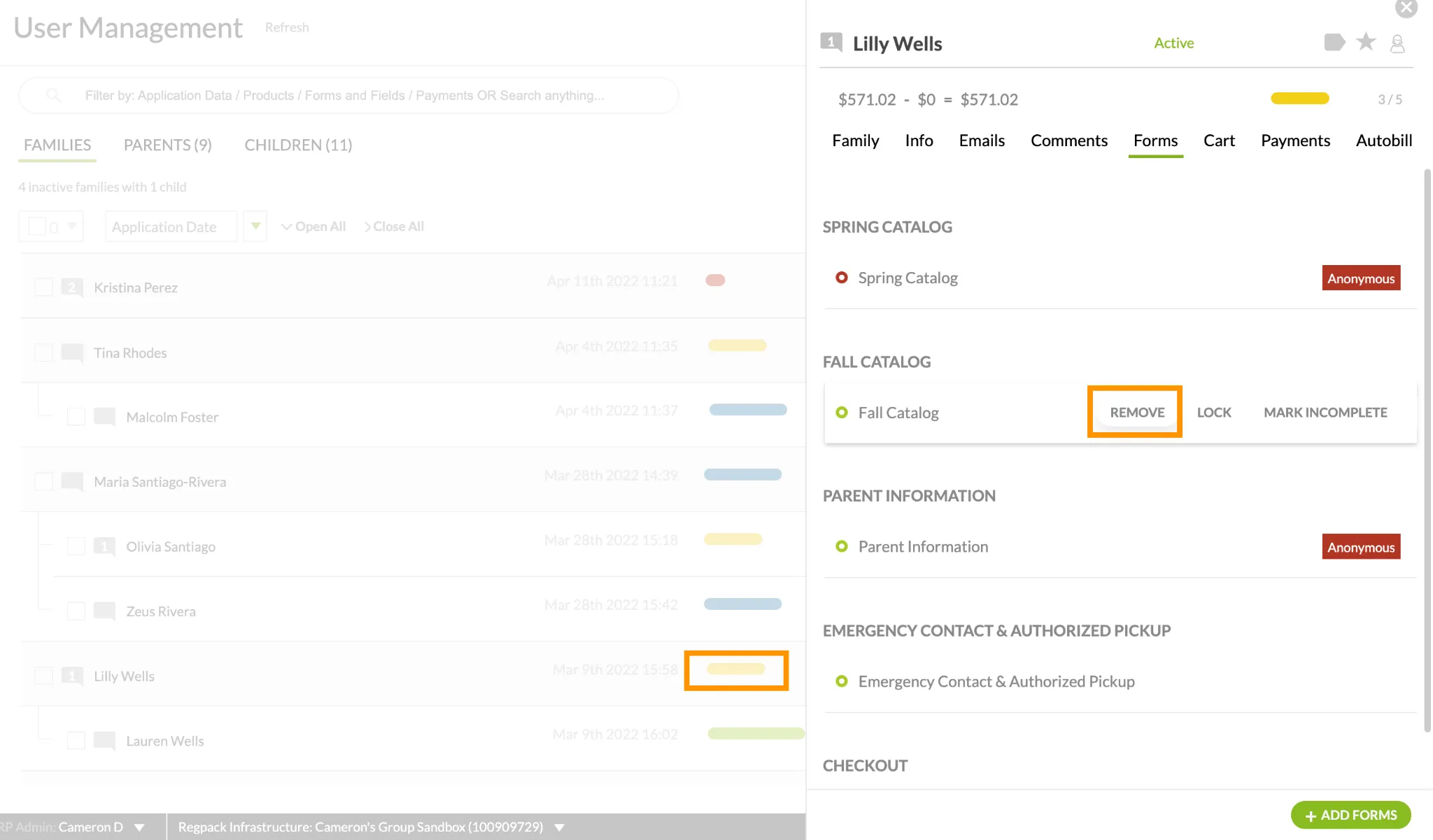Click Spring Catalog red status circle
The height and width of the screenshot is (840, 1433).
click(x=842, y=278)
